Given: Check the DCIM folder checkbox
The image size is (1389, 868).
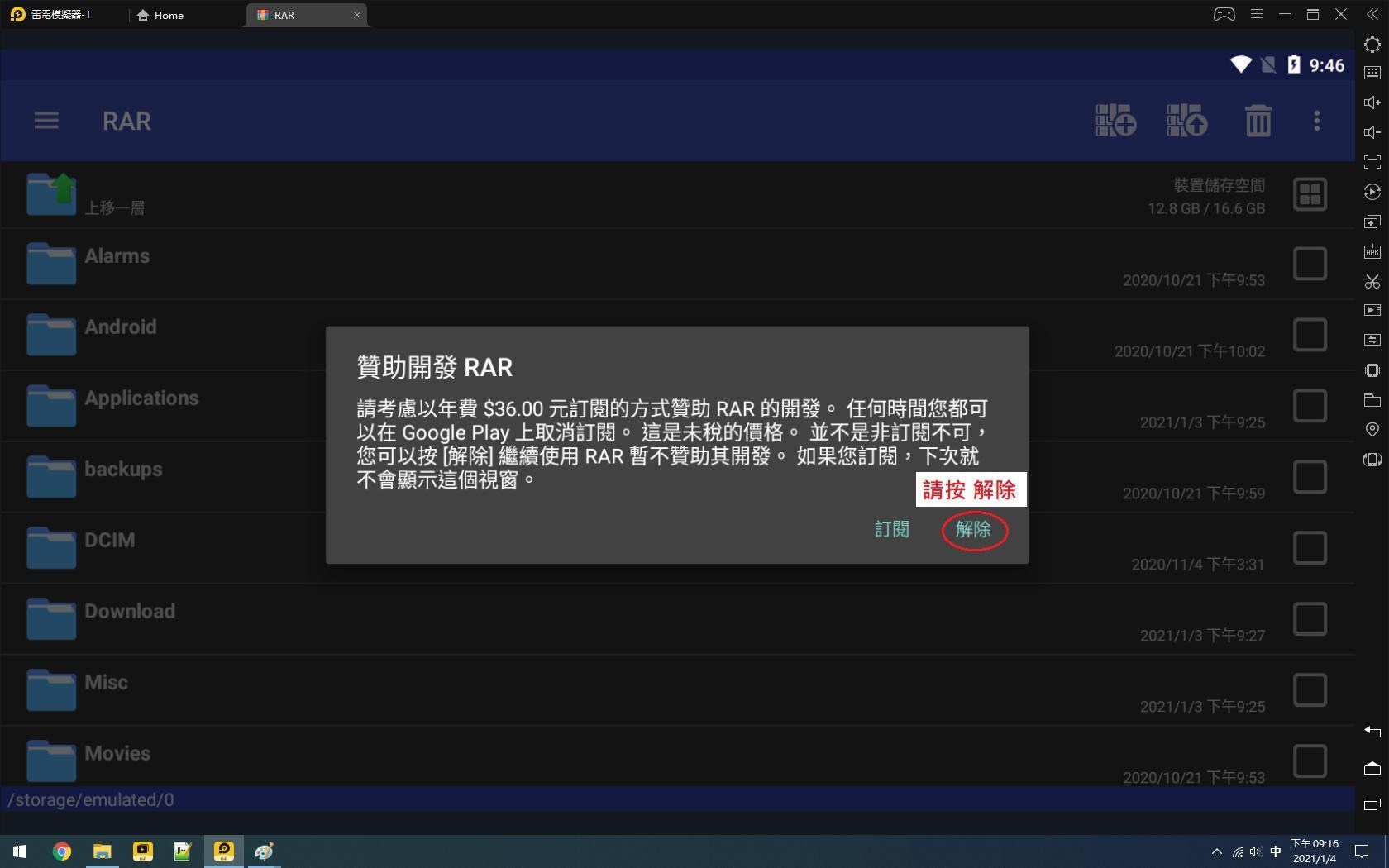Looking at the screenshot, I should pos(1310,548).
